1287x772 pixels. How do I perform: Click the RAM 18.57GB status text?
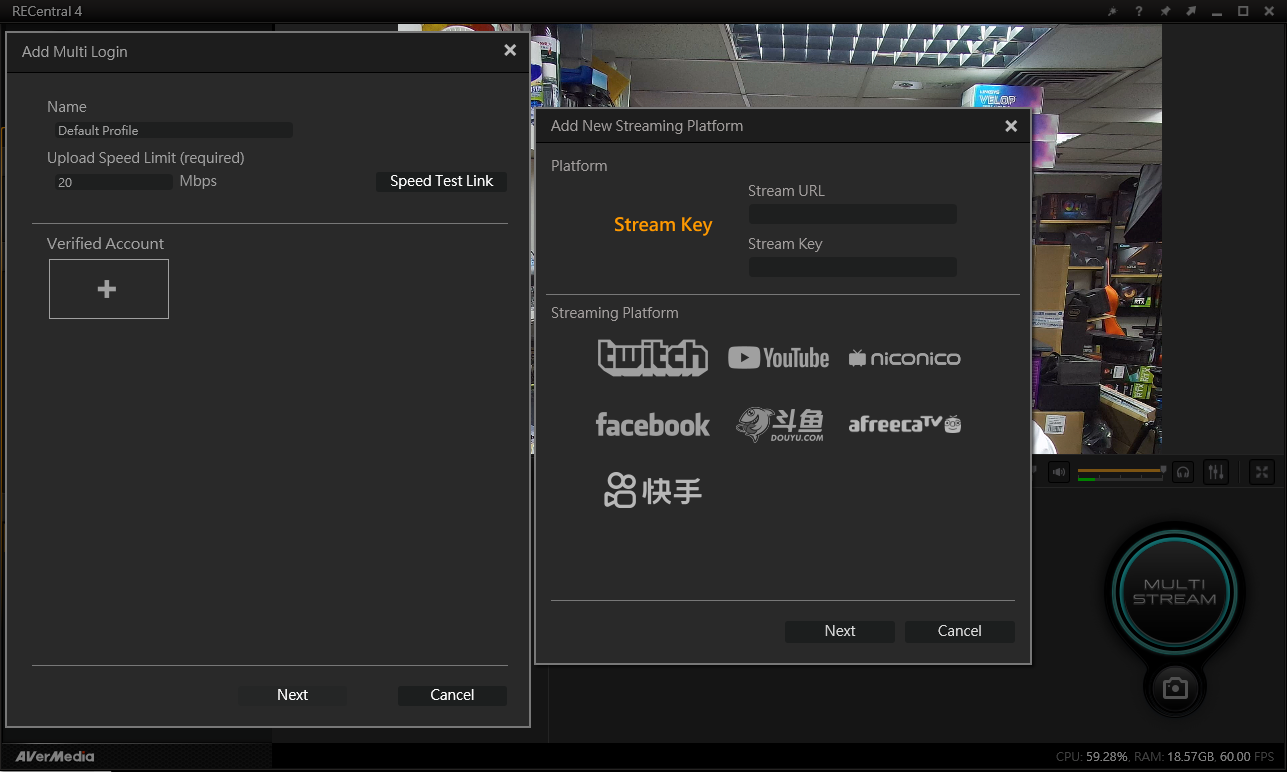click(1174, 757)
